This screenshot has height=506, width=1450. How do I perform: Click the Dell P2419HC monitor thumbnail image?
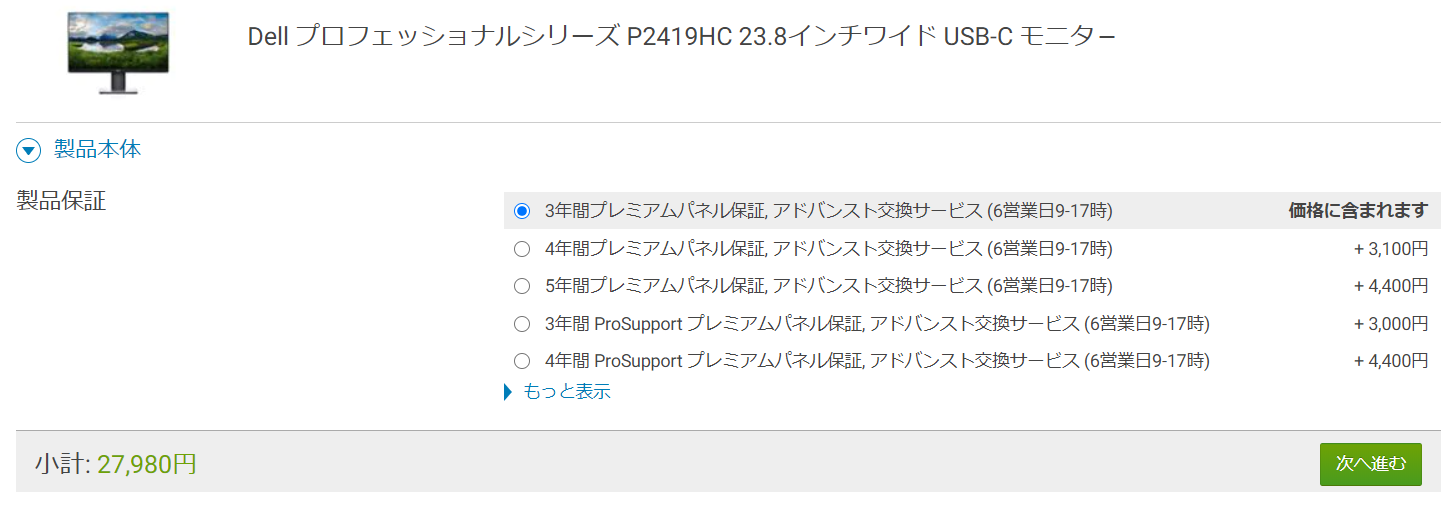tap(118, 52)
